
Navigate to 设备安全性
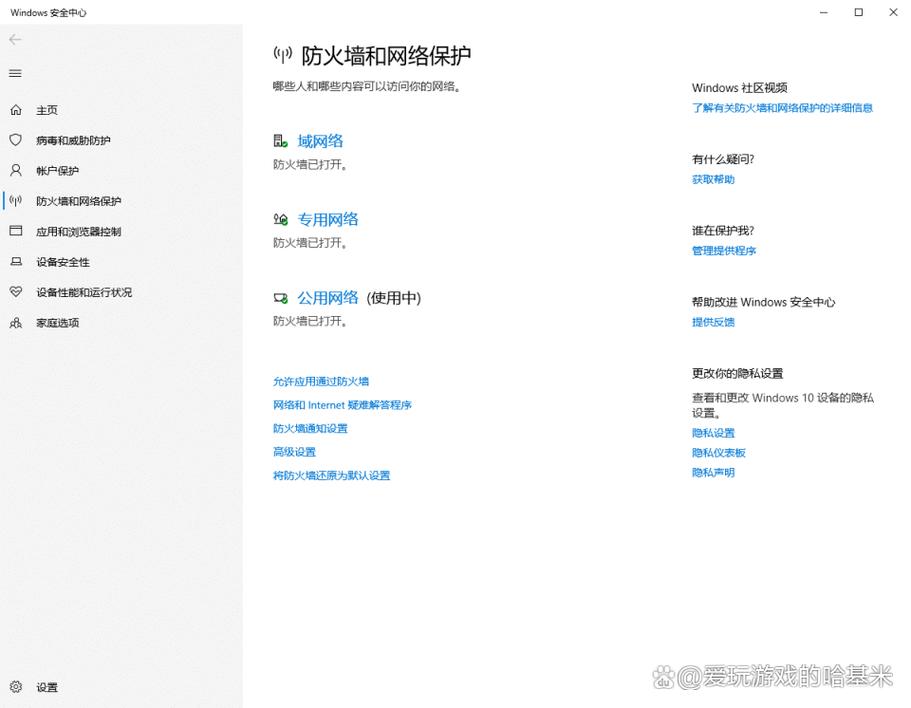click(63, 262)
